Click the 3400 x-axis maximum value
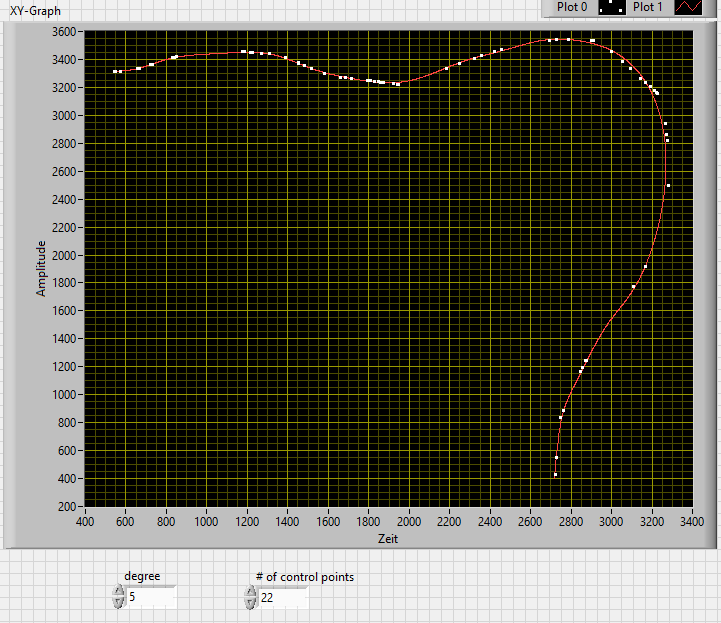721x623 pixels. coord(692,522)
